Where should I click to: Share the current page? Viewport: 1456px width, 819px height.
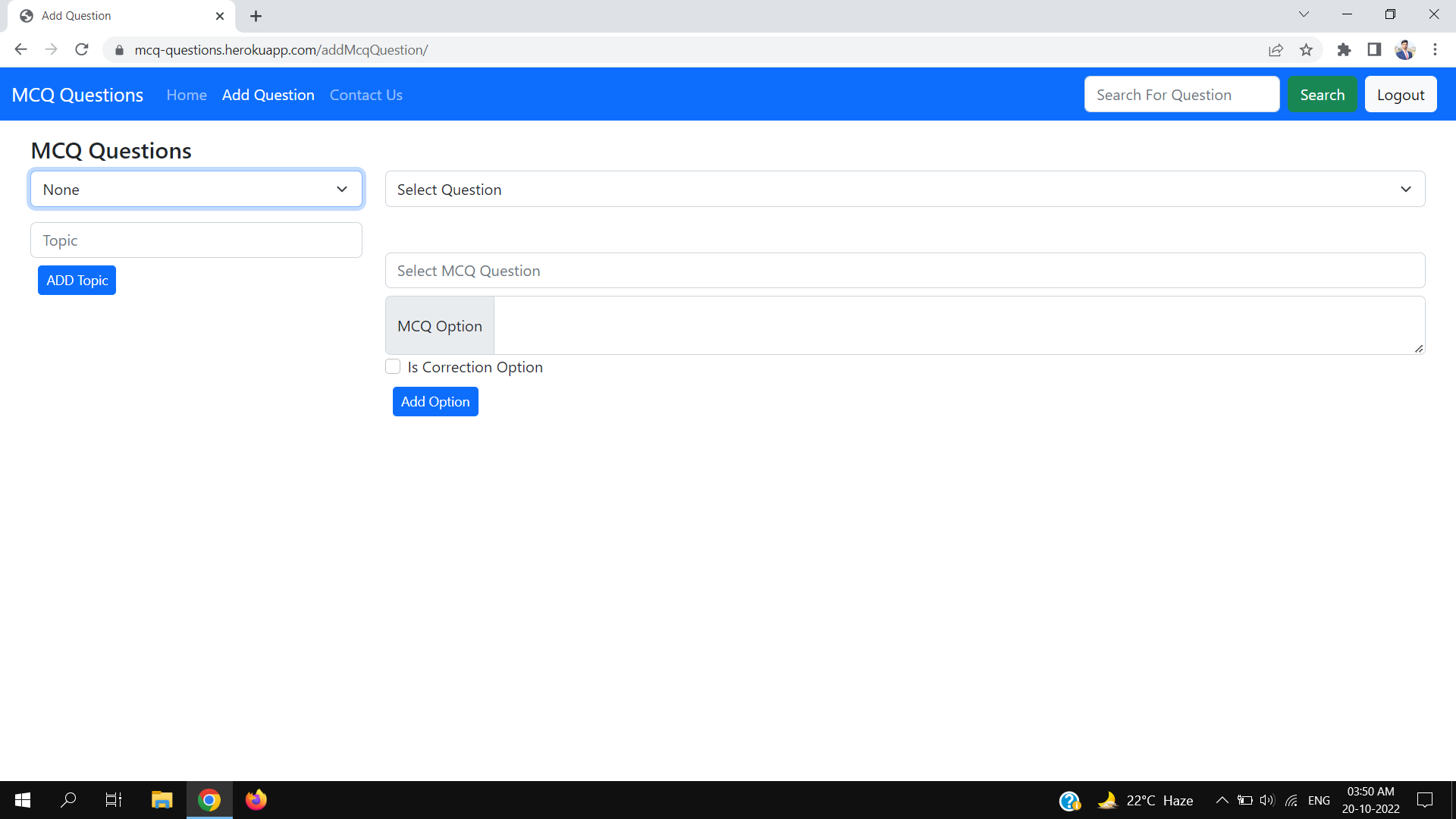1276,49
